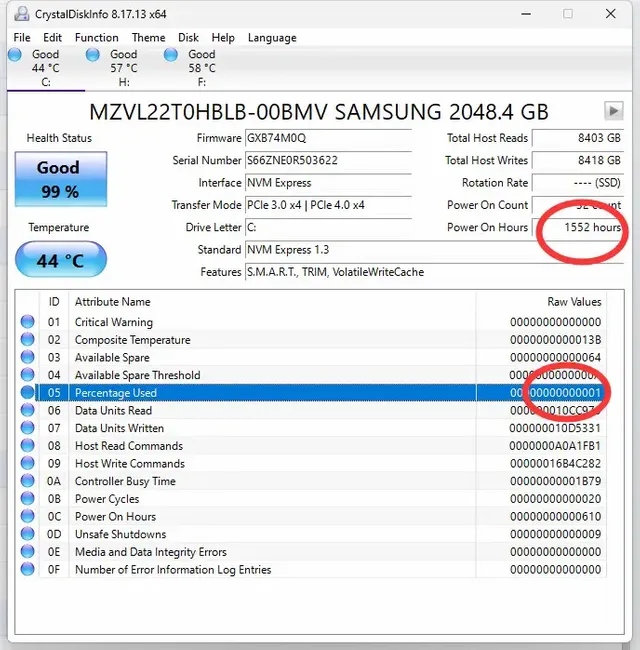Open the Help menu
The width and height of the screenshot is (640, 650).
[x=223, y=38]
